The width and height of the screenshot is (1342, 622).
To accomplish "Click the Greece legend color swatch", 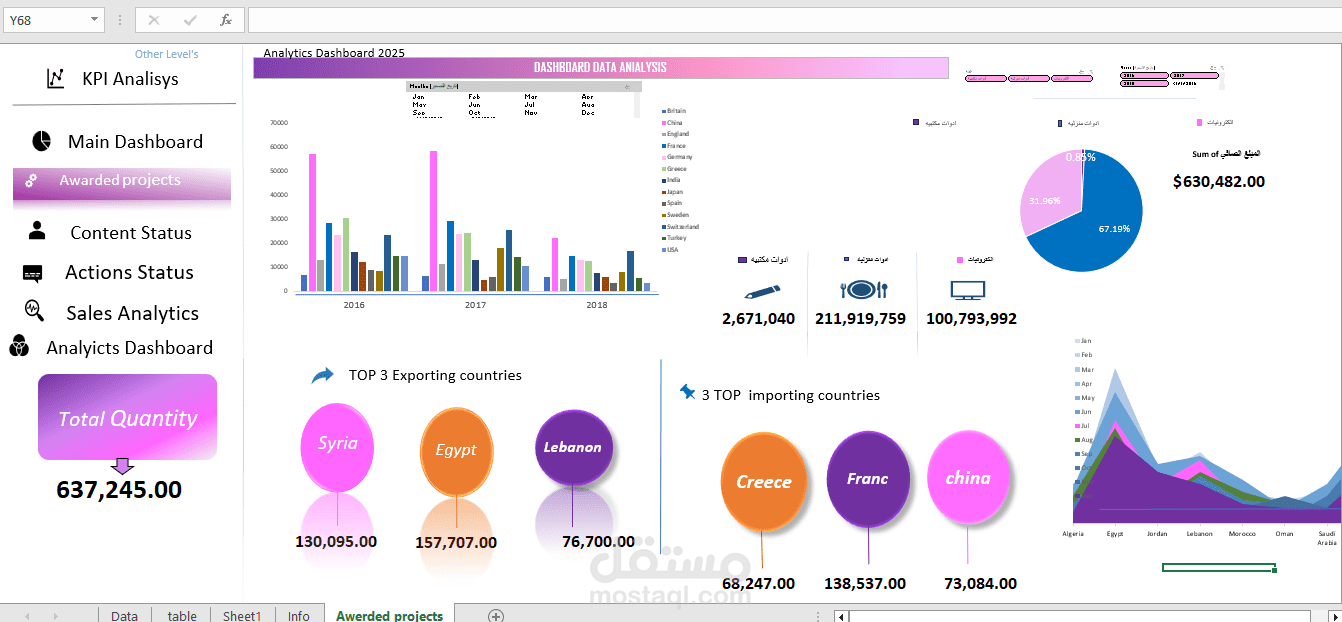I will [663, 169].
